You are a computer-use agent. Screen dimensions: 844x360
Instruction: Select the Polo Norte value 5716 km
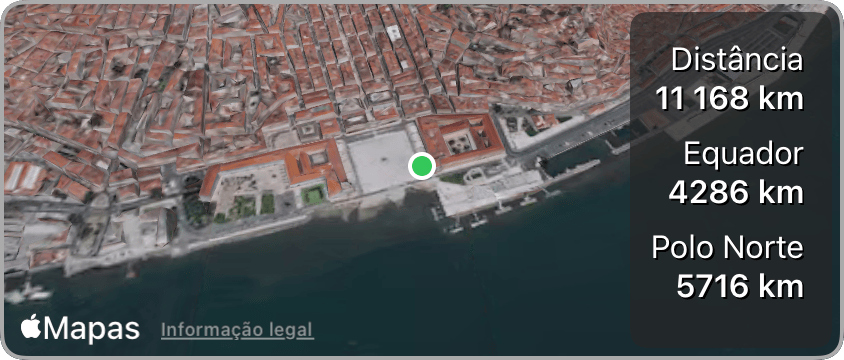point(740,286)
